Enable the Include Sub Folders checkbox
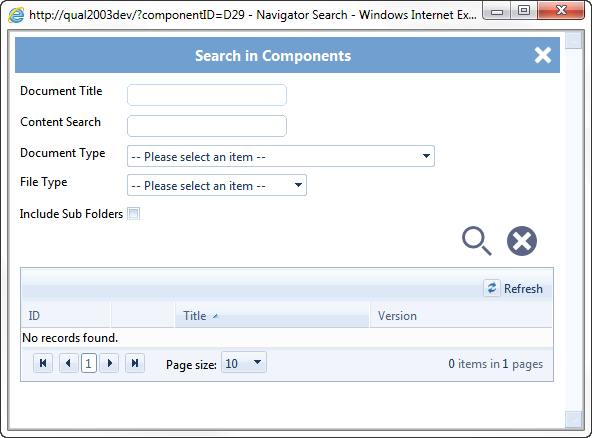Screen dimensions: 592x438 [x=133, y=214]
